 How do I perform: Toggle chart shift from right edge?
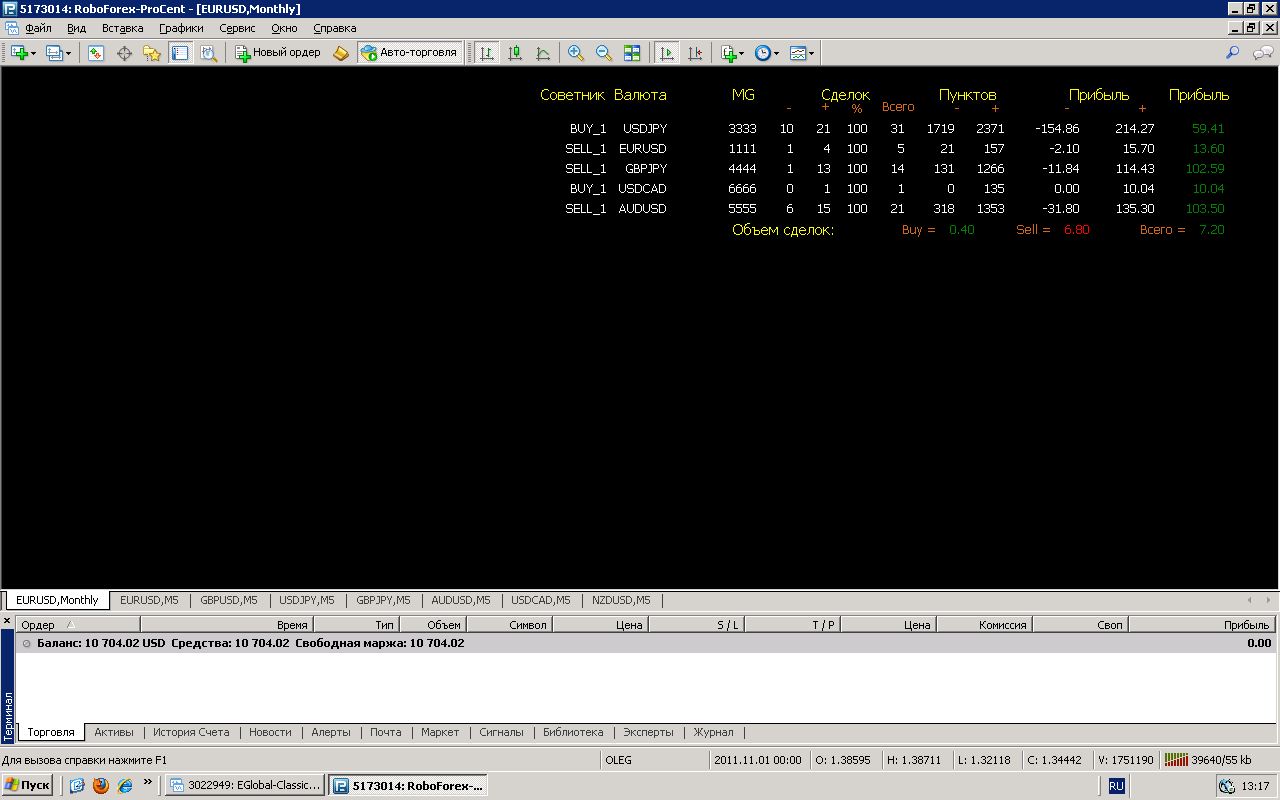pyautogui.click(x=694, y=53)
